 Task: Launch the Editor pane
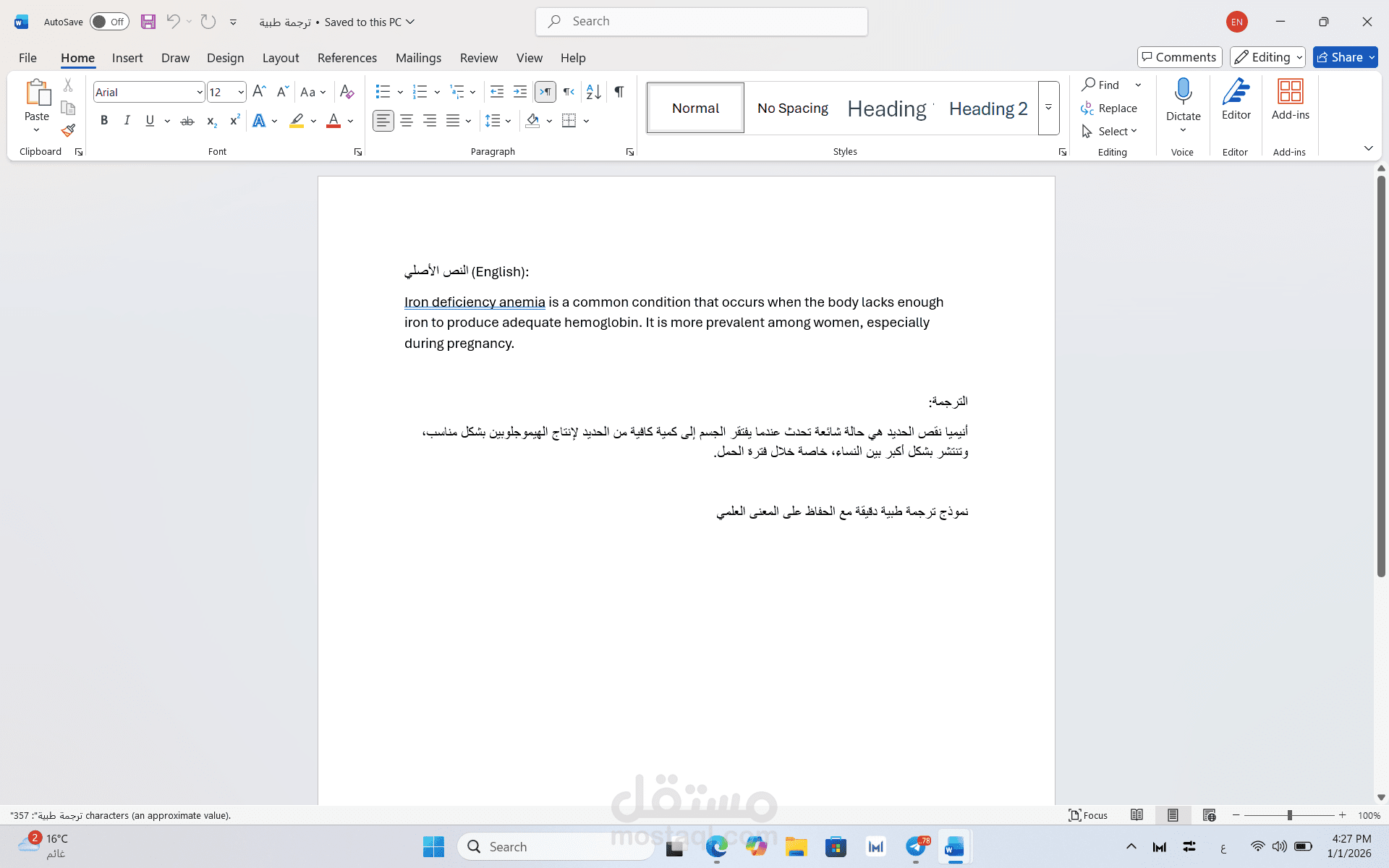pyautogui.click(x=1236, y=99)
